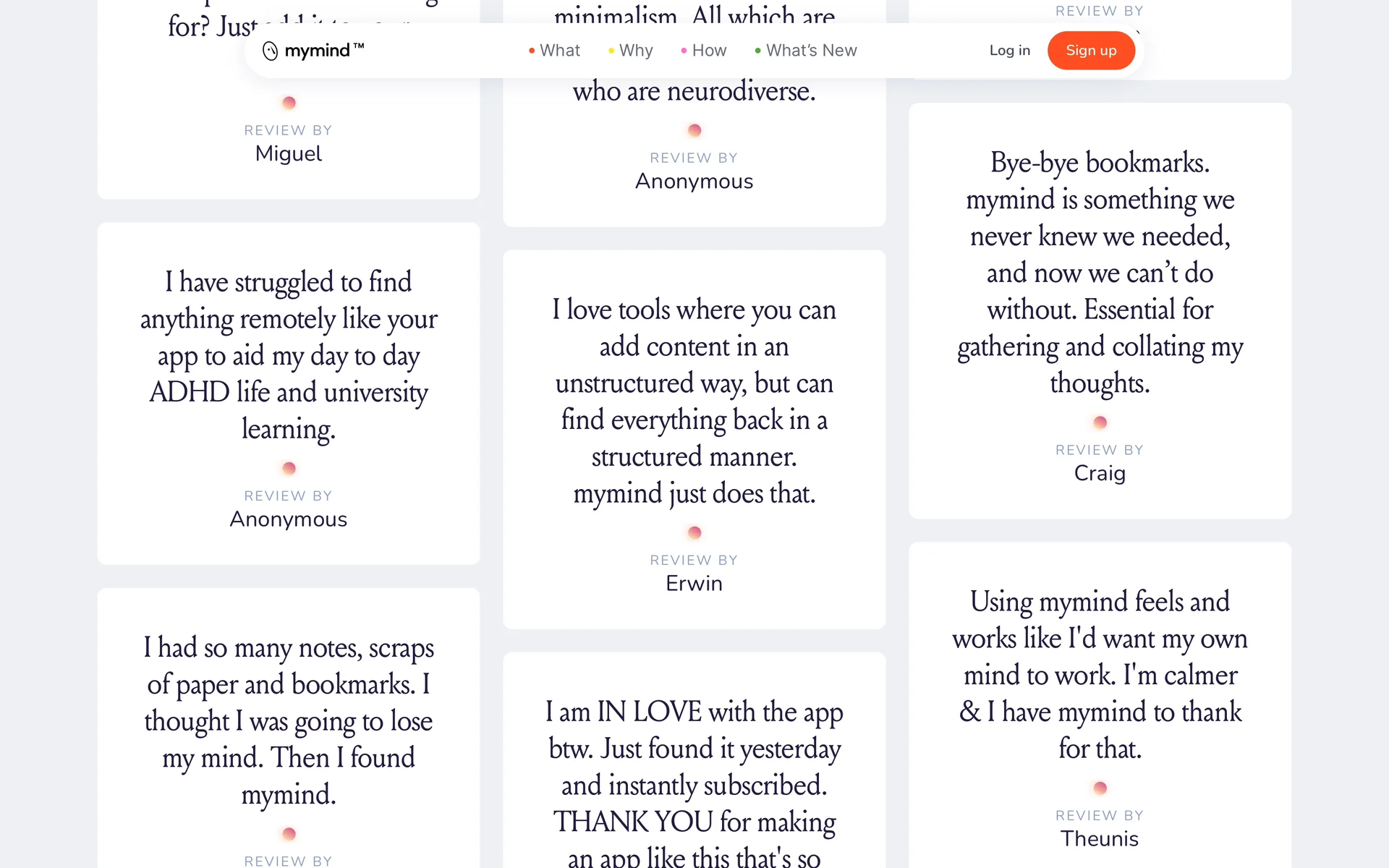This screenshot has width=1389, height=868.
Task: Open What's New page
Action: pyautogui.click(x=811, y=51)
